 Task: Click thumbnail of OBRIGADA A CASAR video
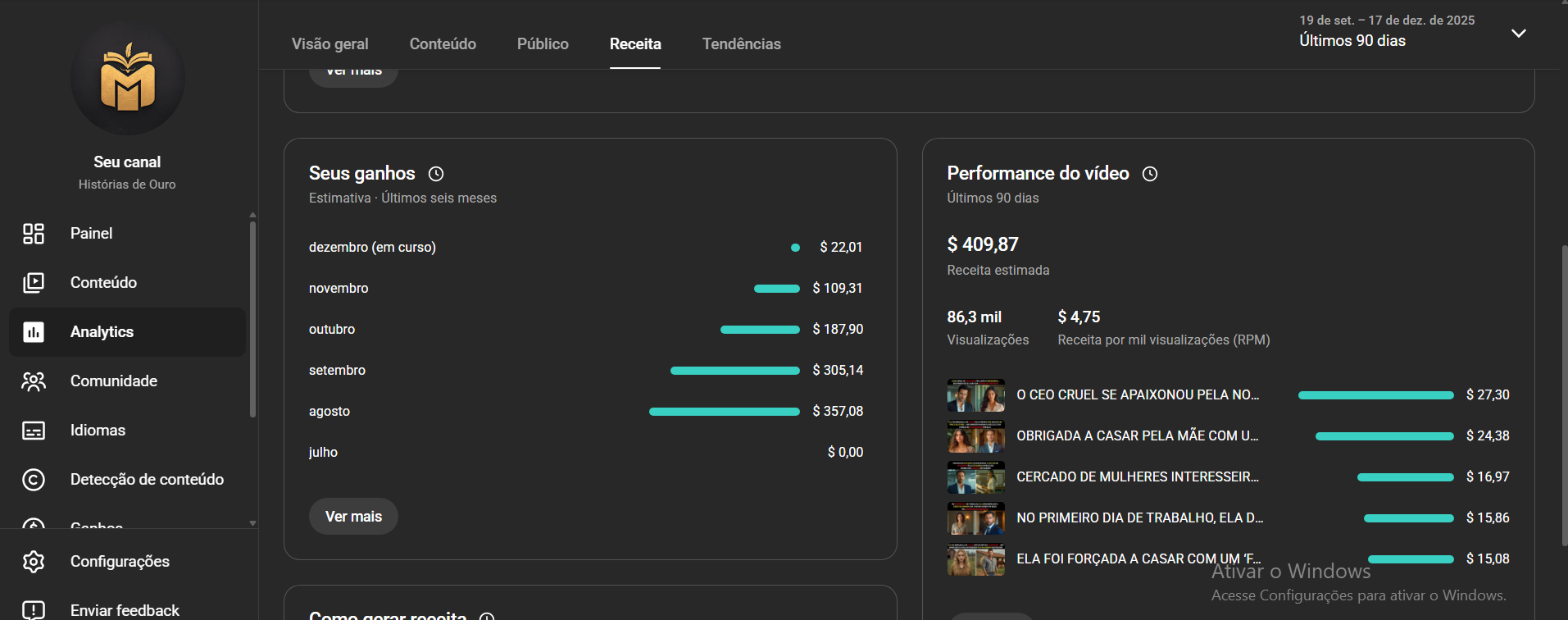click(x=975, y=436)
